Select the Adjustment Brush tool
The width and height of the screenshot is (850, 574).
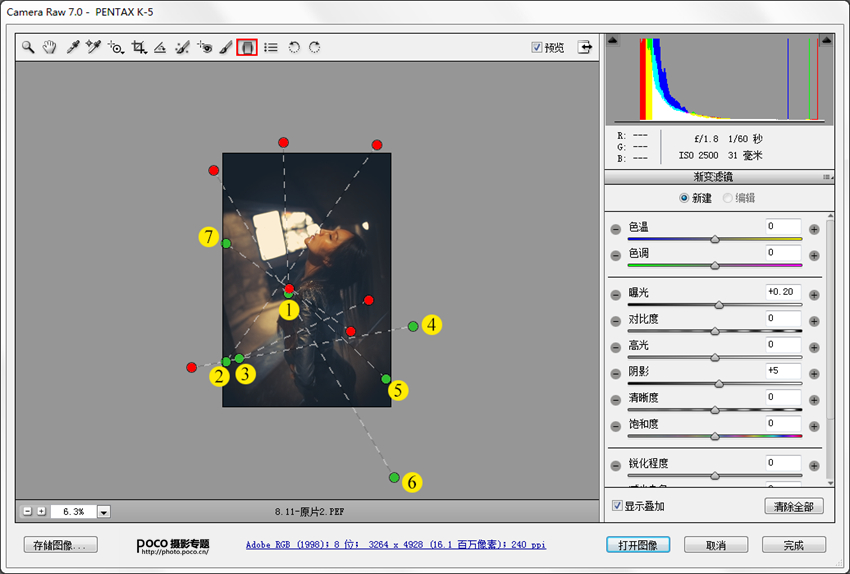226,47
